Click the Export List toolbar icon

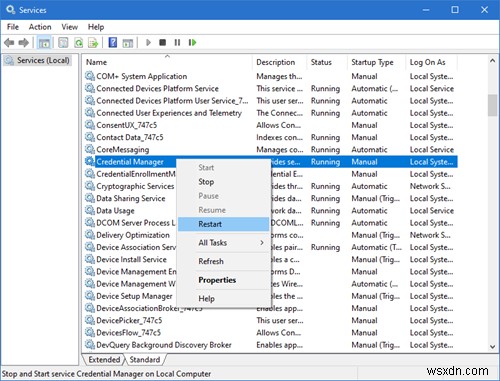93,43
